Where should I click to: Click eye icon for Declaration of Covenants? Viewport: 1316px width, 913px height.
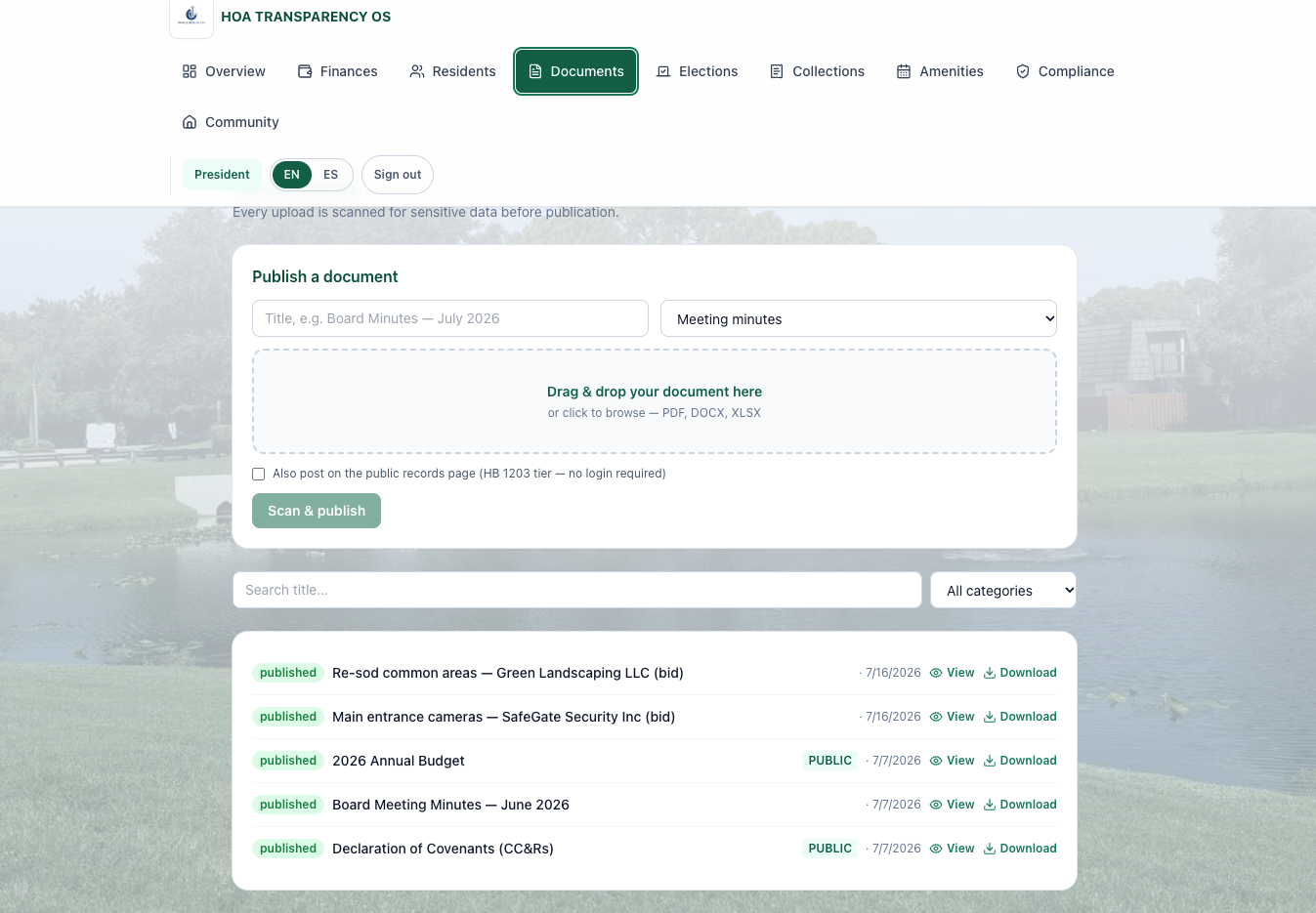[x=936, y=849]
